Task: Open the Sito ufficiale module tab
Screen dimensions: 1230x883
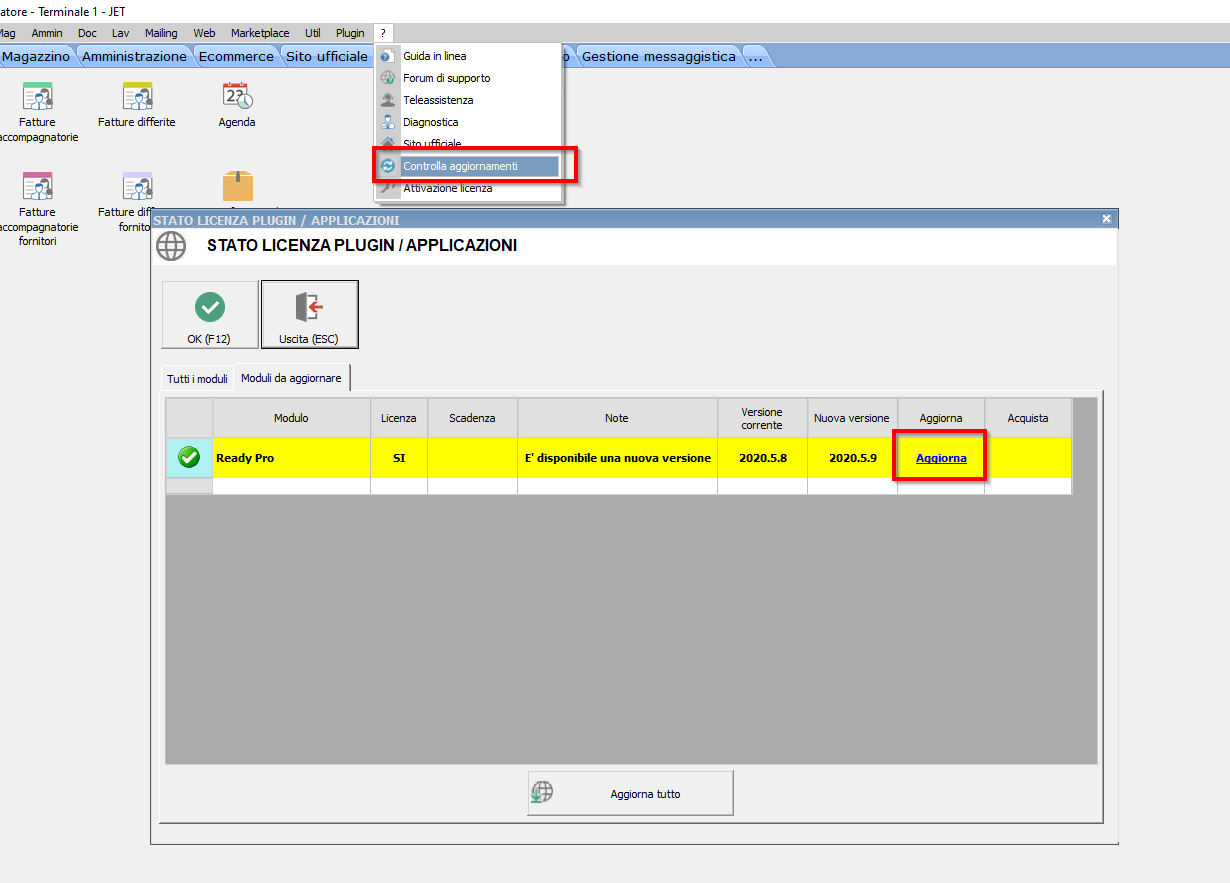Action: (x=327, y=56)
